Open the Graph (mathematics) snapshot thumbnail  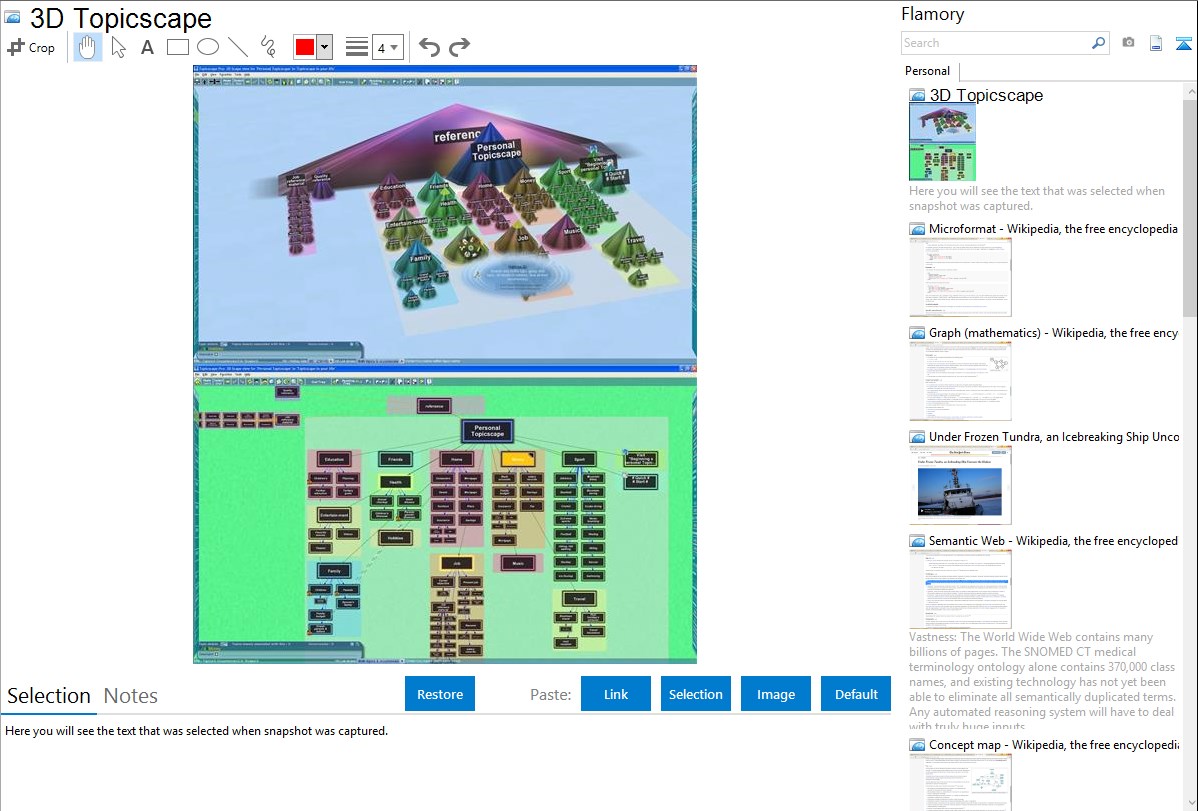[x=960, y=381]
